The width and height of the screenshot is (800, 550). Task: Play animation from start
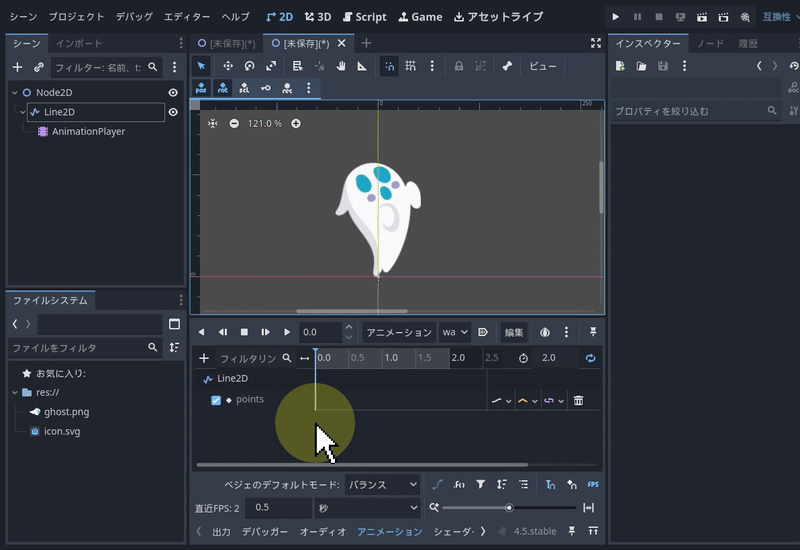pyautogui.click(x=265, y=332)
